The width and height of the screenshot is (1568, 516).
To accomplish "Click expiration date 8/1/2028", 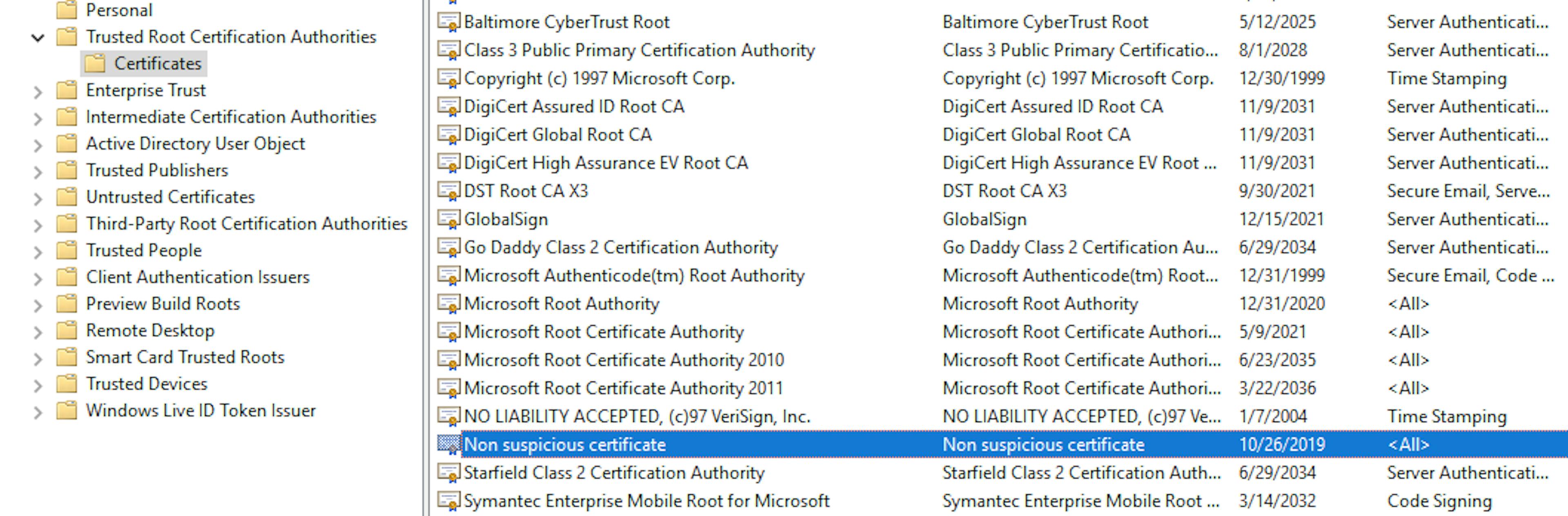I will tap(1273, 50).
